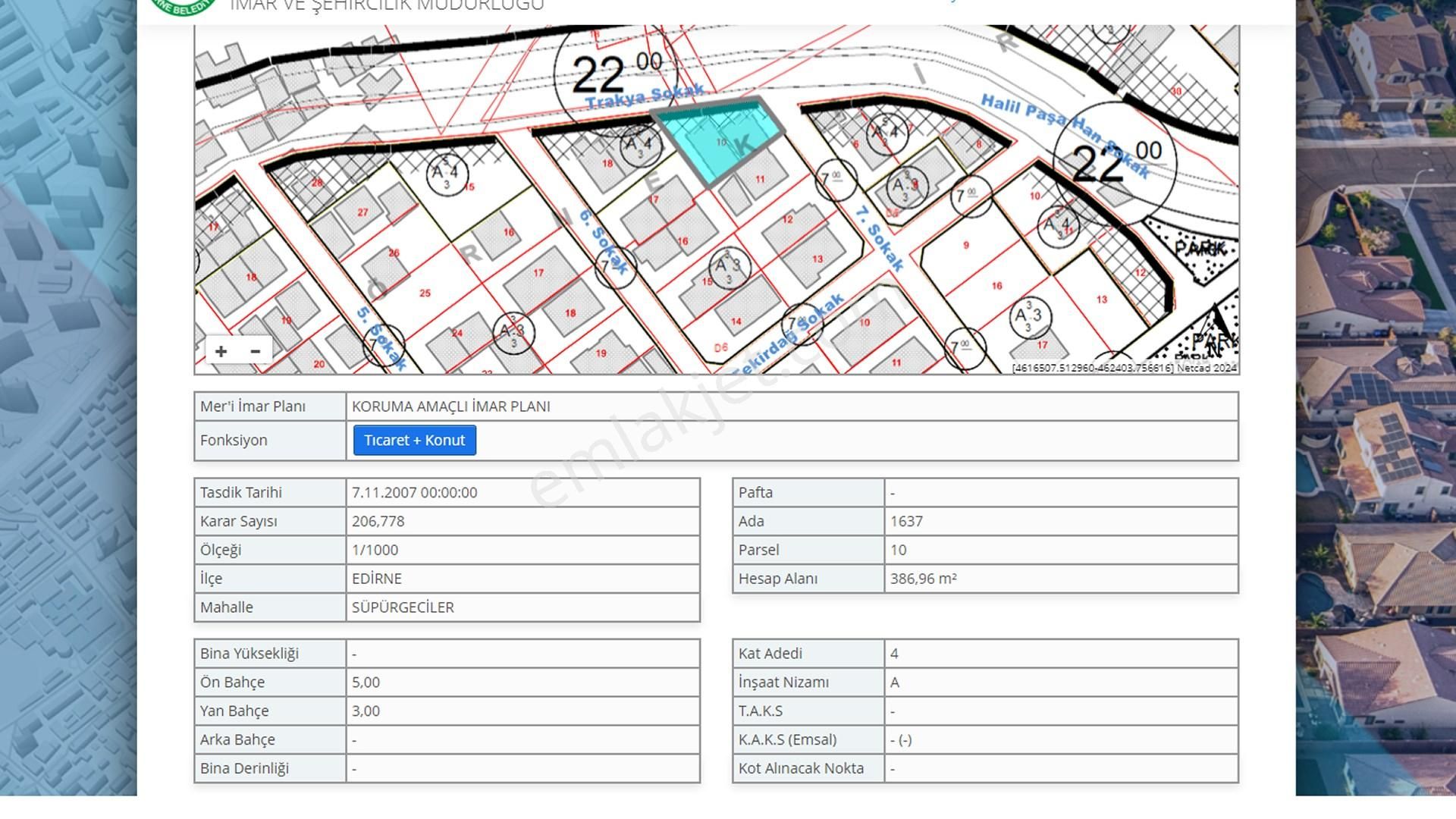Image resolution: width=1456 pixels, height=819 pixels.
Task: Click the 7. Sokak street label
Action: (880, 238)
